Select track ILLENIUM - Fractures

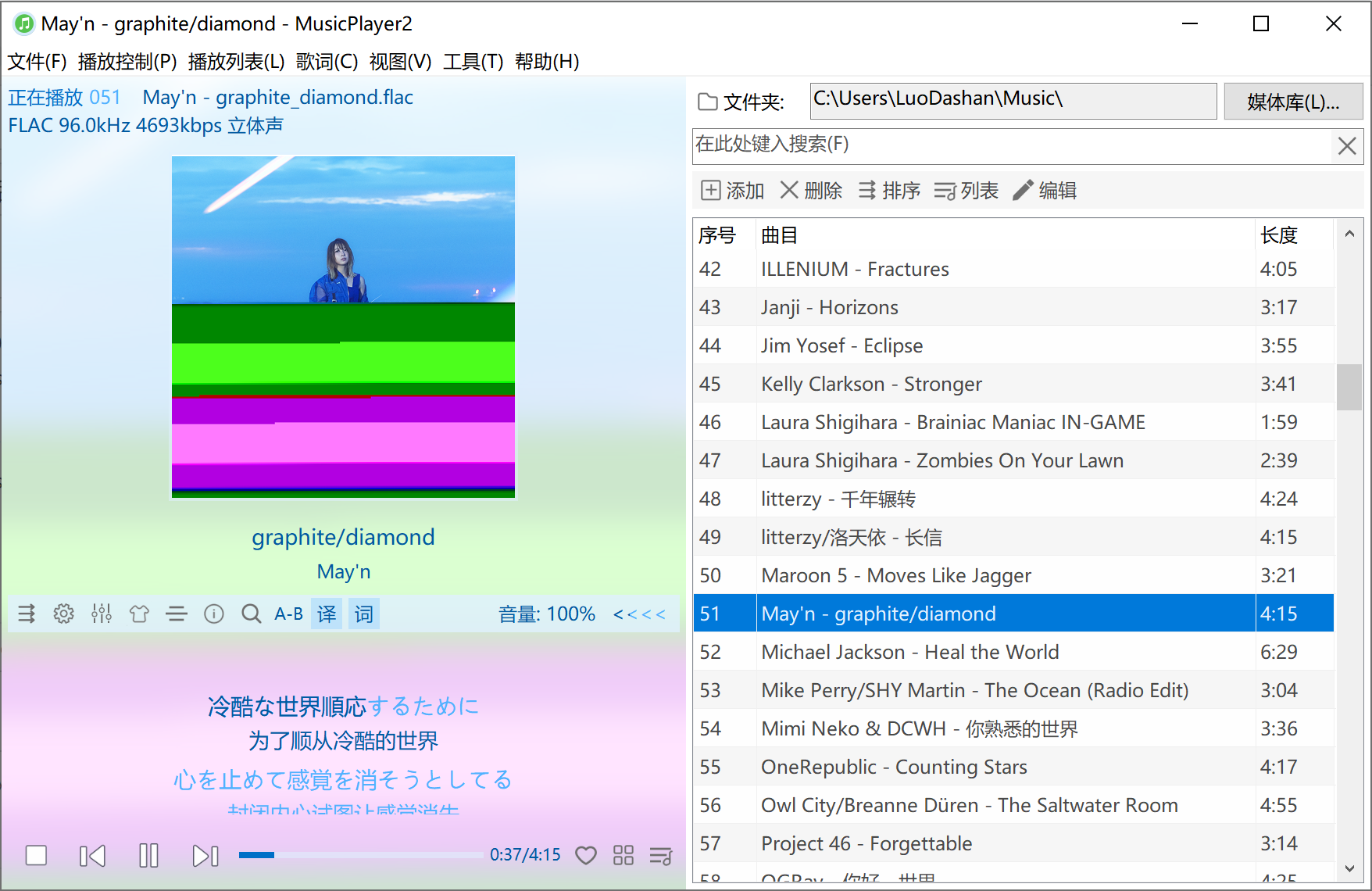click(x=1013, y=269)
